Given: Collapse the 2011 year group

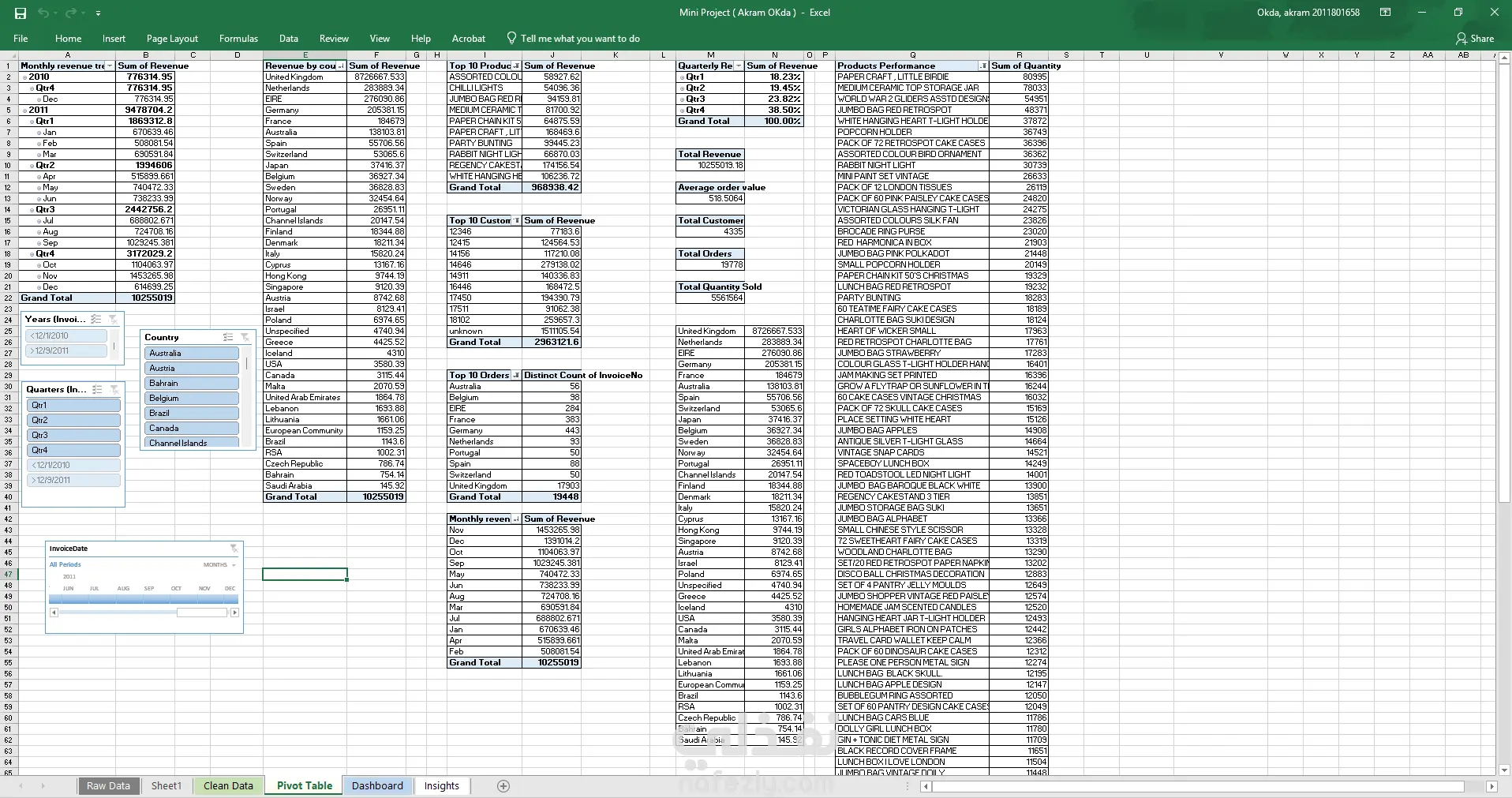Looking at the screenshot, I should [24, 111].
